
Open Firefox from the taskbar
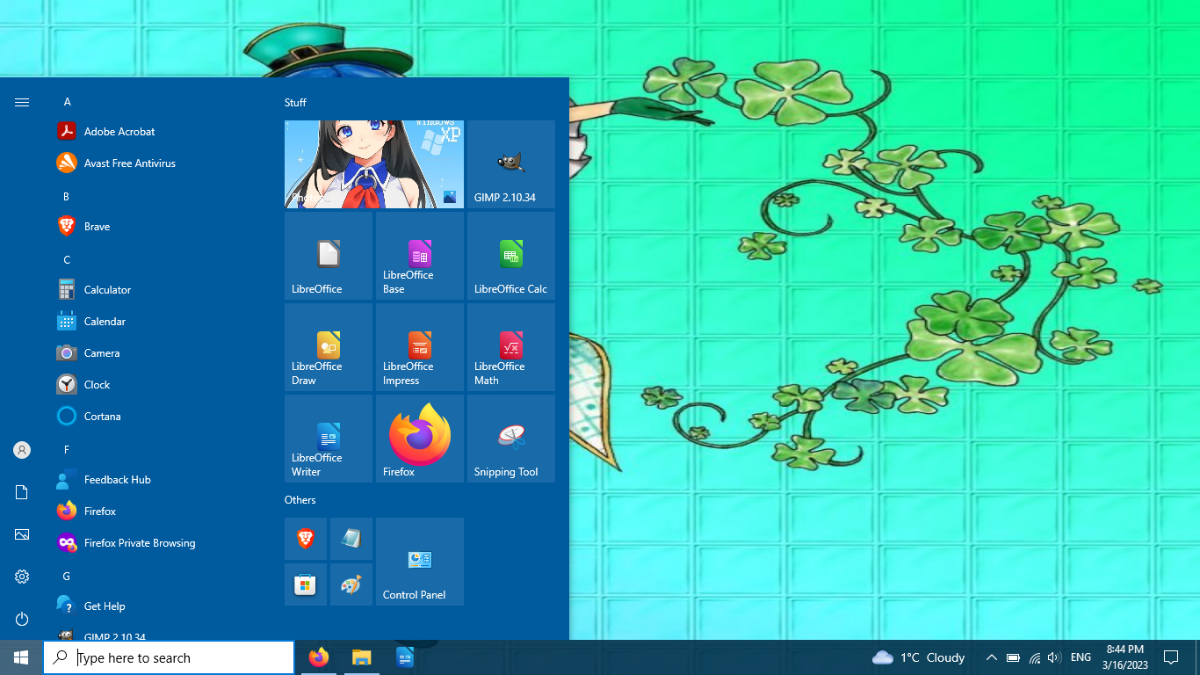pyautogui.click(x=318, y=657)
